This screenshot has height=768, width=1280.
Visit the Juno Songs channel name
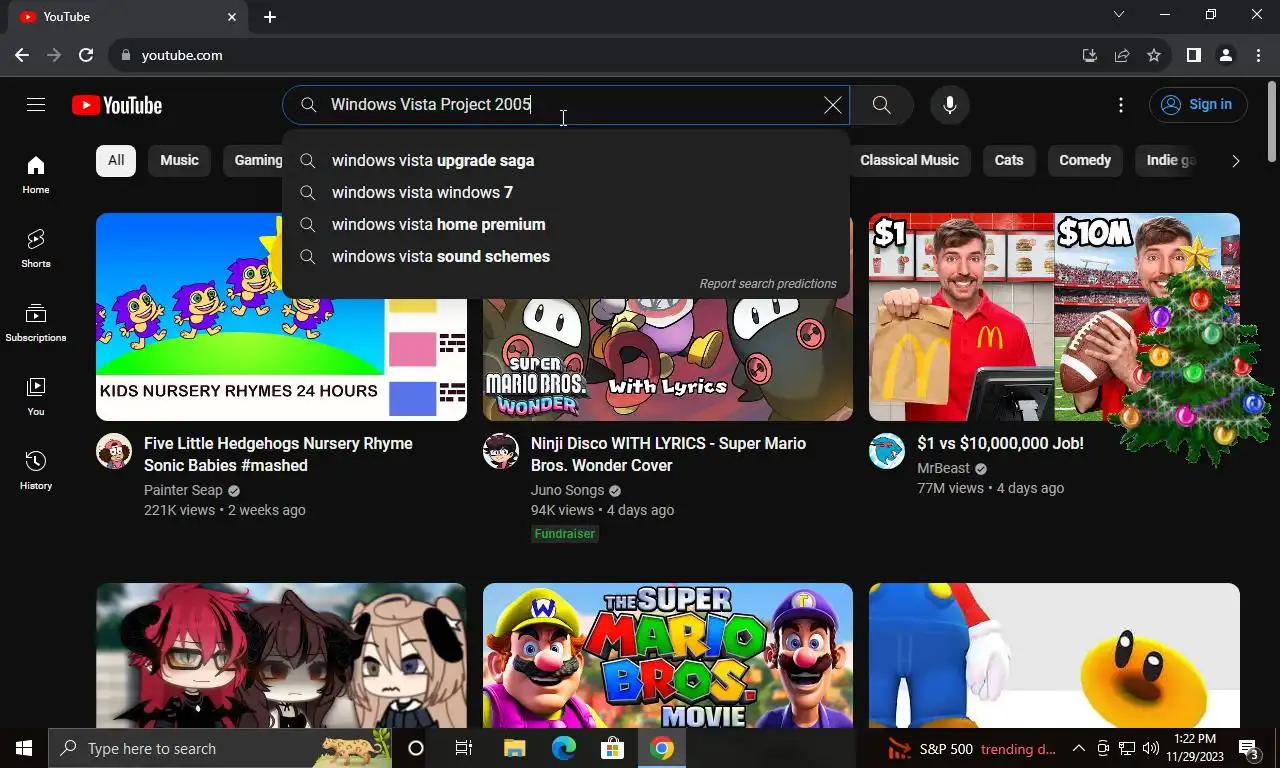(567, 490)
